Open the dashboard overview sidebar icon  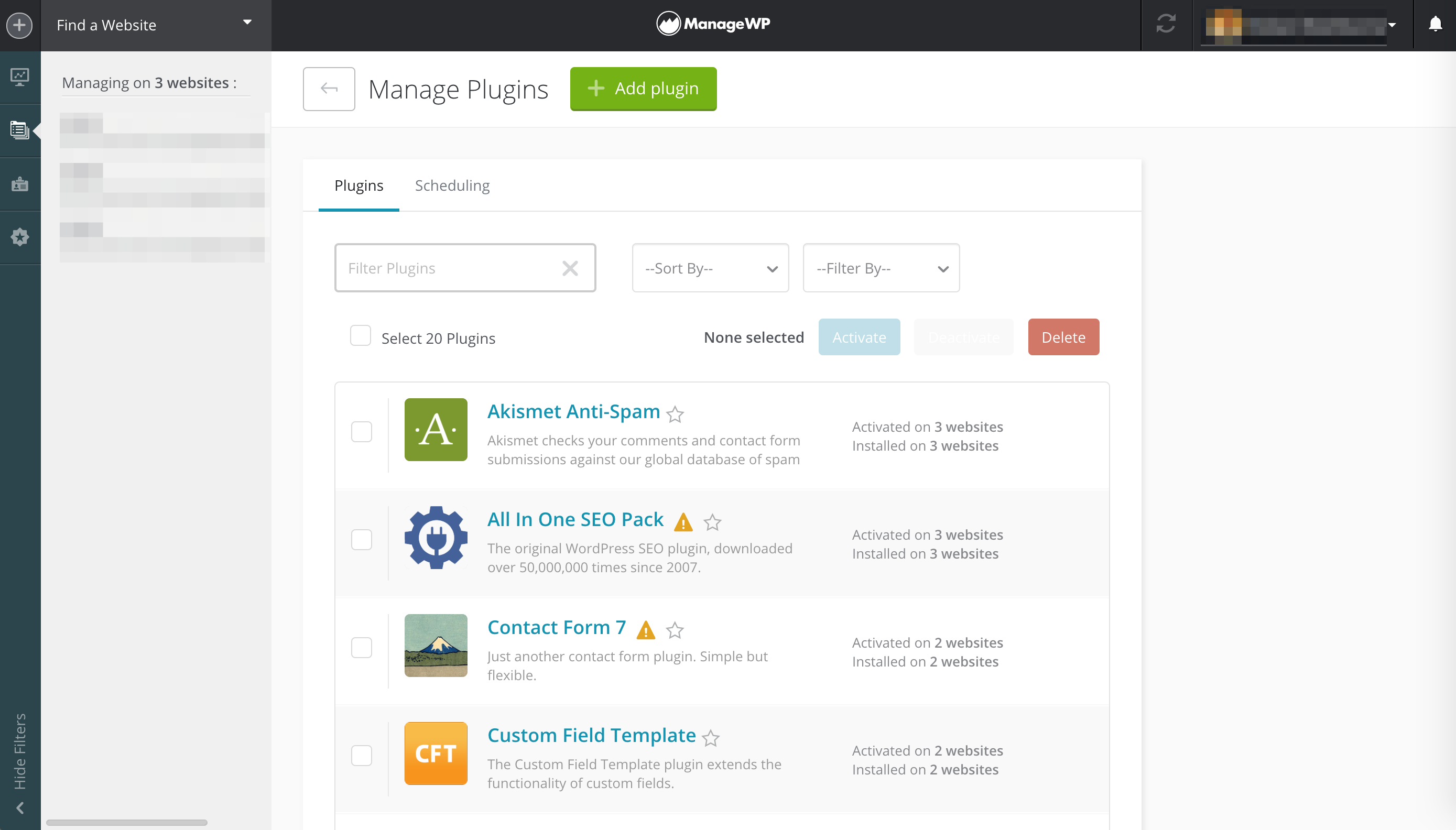pos(20,77)
